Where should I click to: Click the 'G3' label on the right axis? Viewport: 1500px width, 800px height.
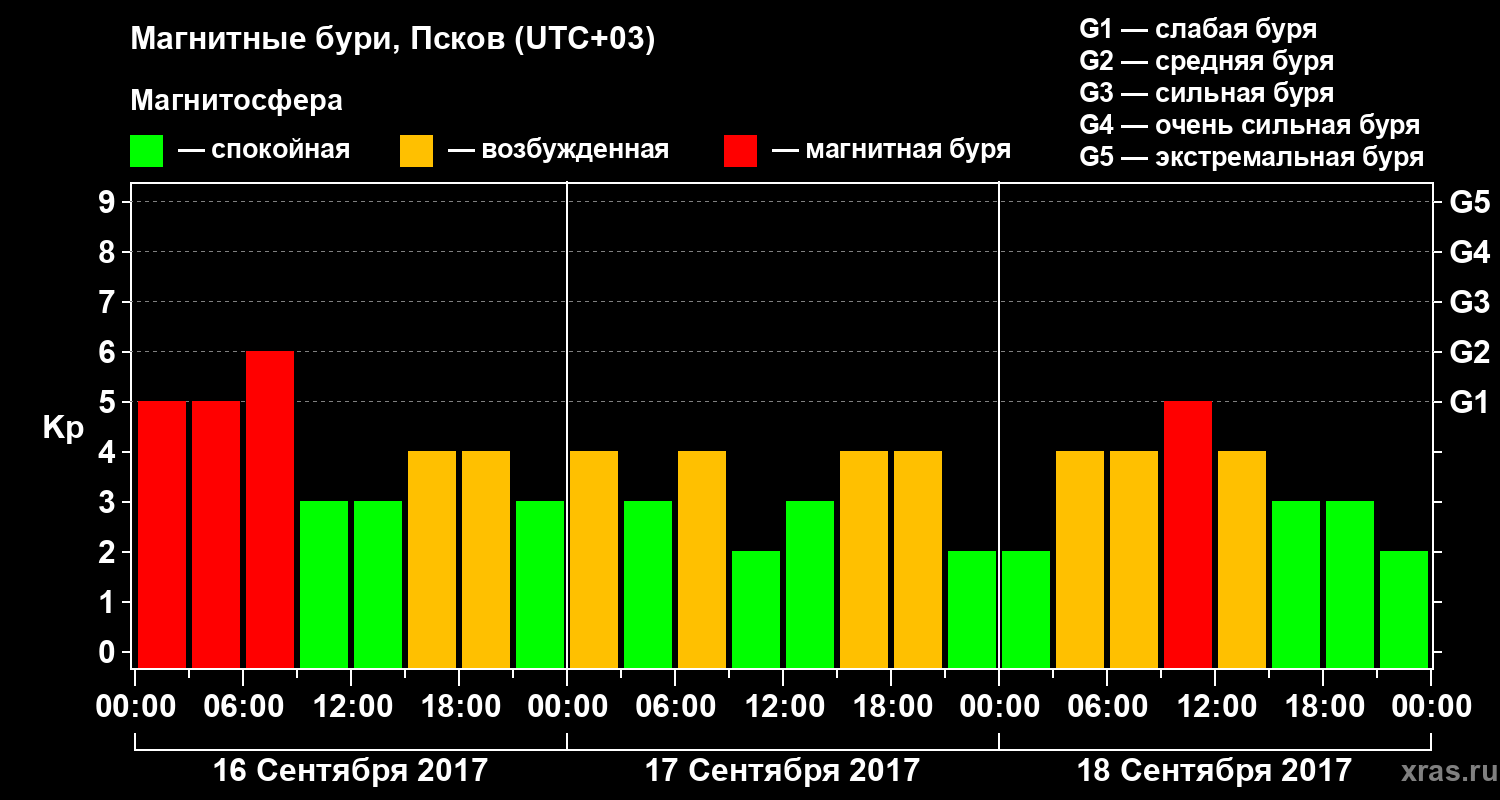[x=1469, y=303]
